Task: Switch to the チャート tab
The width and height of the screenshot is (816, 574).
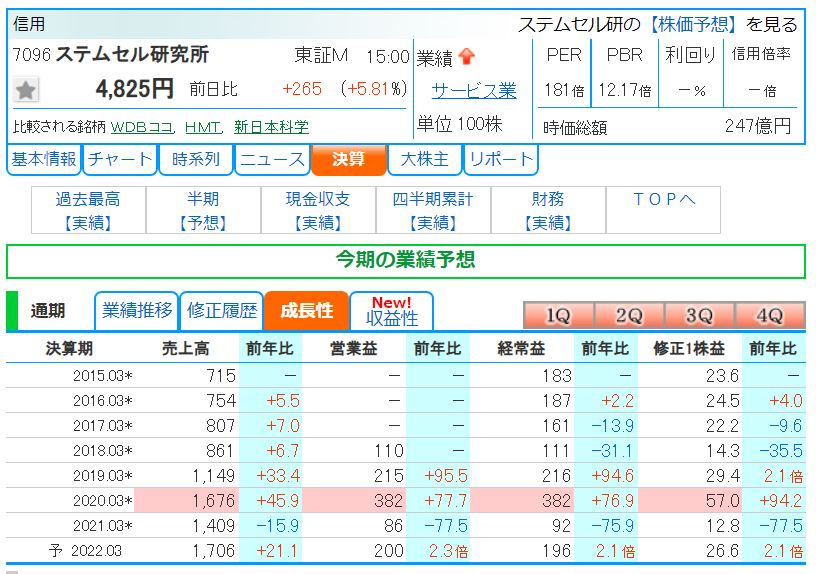Action: [120, 159]
